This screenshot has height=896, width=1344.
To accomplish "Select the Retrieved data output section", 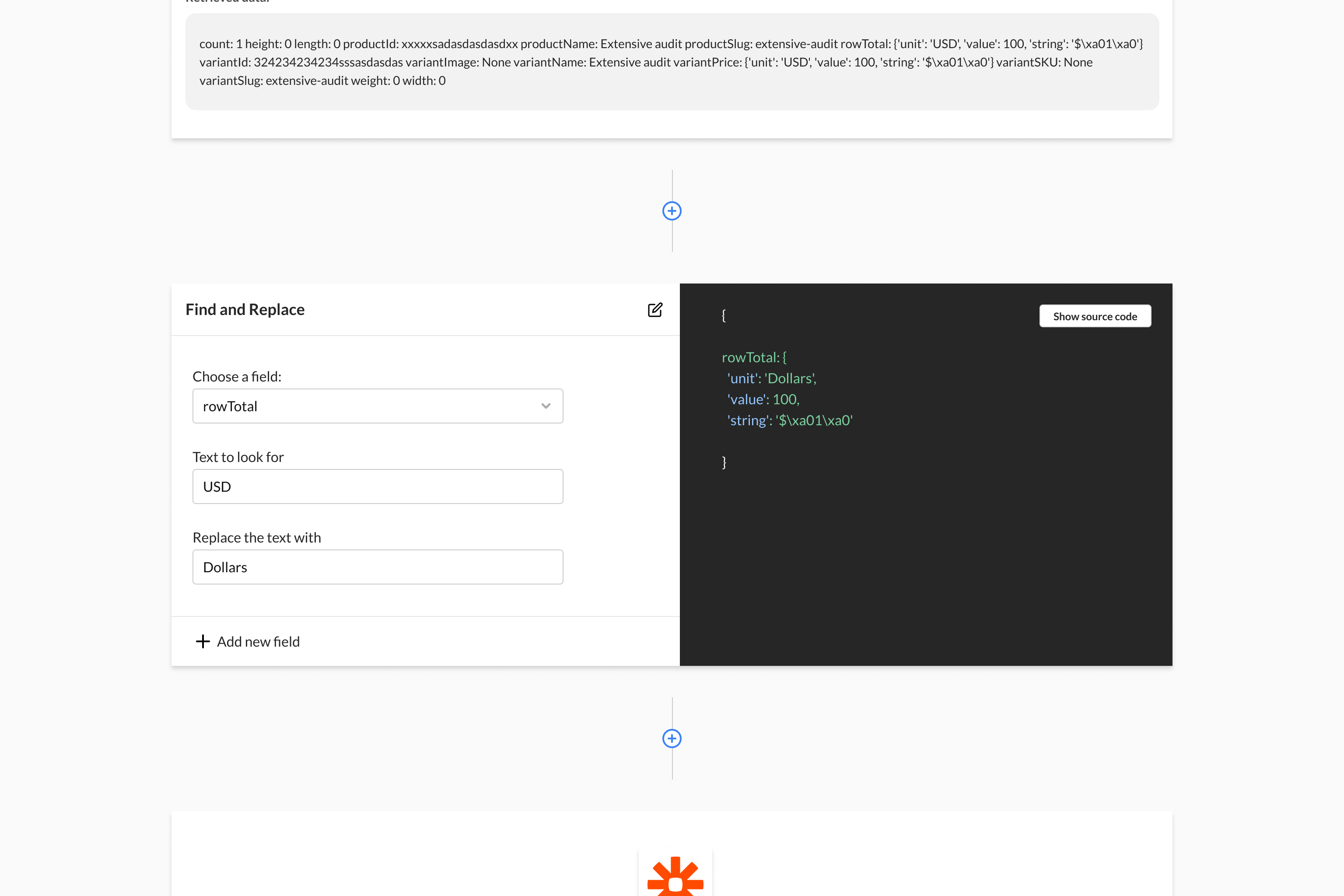I will click(x=672, y=62).
